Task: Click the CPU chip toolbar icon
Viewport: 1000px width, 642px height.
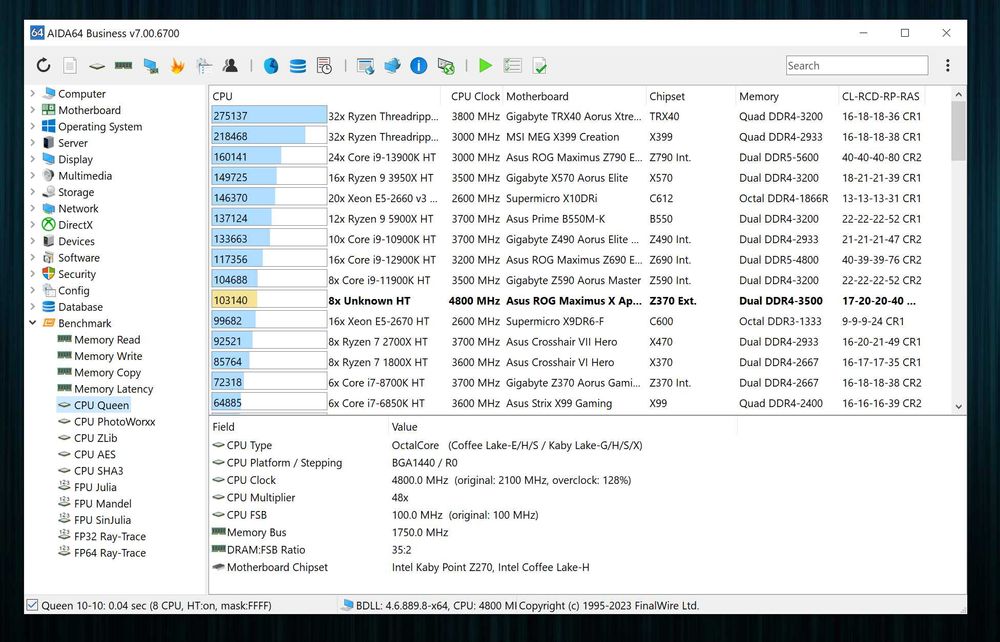Action: [x=97, y=66]
